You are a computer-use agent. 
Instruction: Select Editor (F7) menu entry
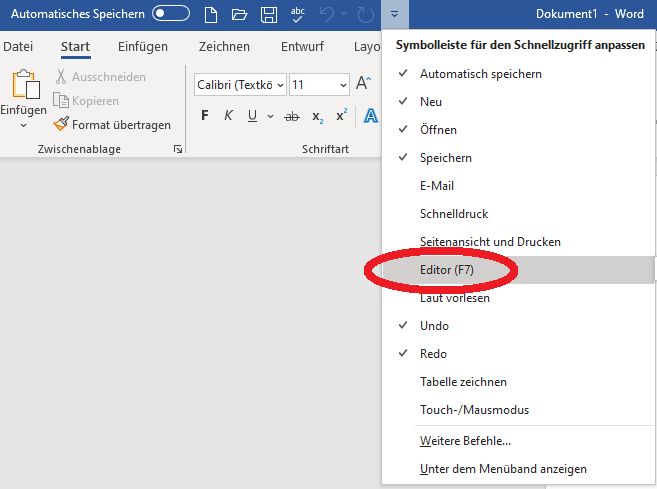coord(518,270)
